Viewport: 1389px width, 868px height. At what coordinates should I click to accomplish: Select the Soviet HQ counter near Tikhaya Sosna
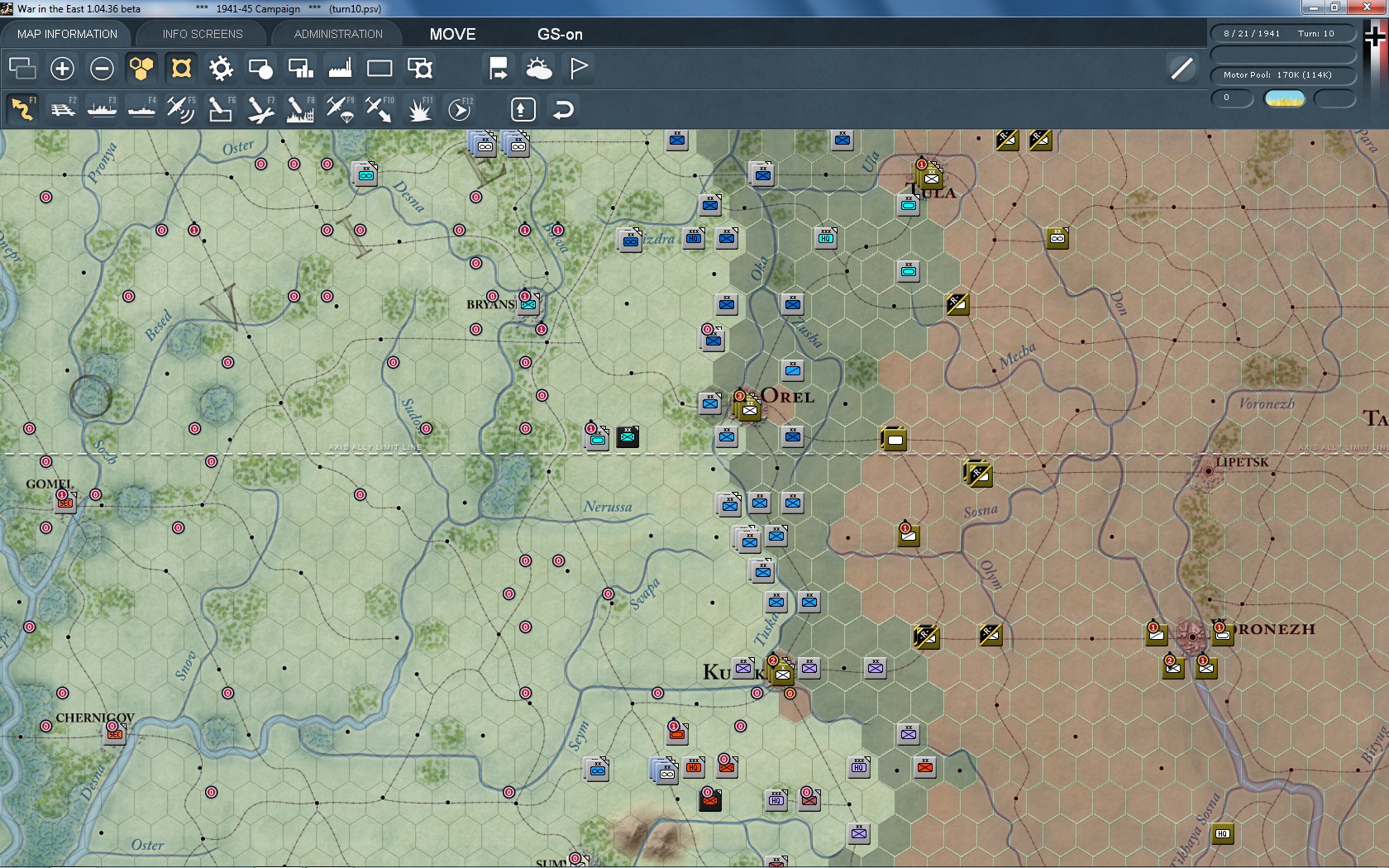tap(1222, 833)
